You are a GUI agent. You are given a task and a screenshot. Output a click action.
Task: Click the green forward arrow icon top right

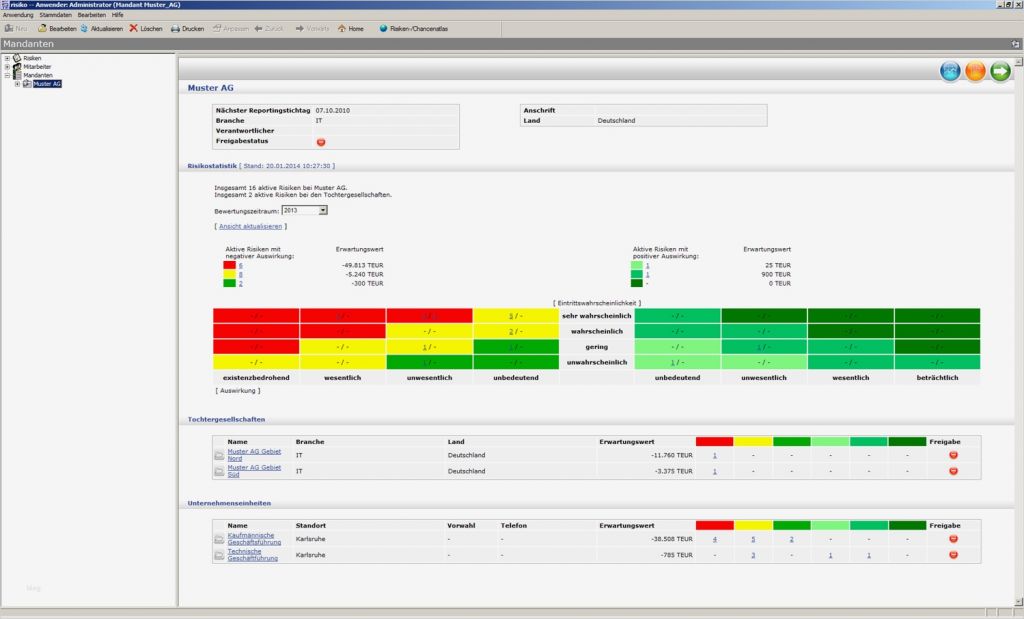tap(998, 70)
